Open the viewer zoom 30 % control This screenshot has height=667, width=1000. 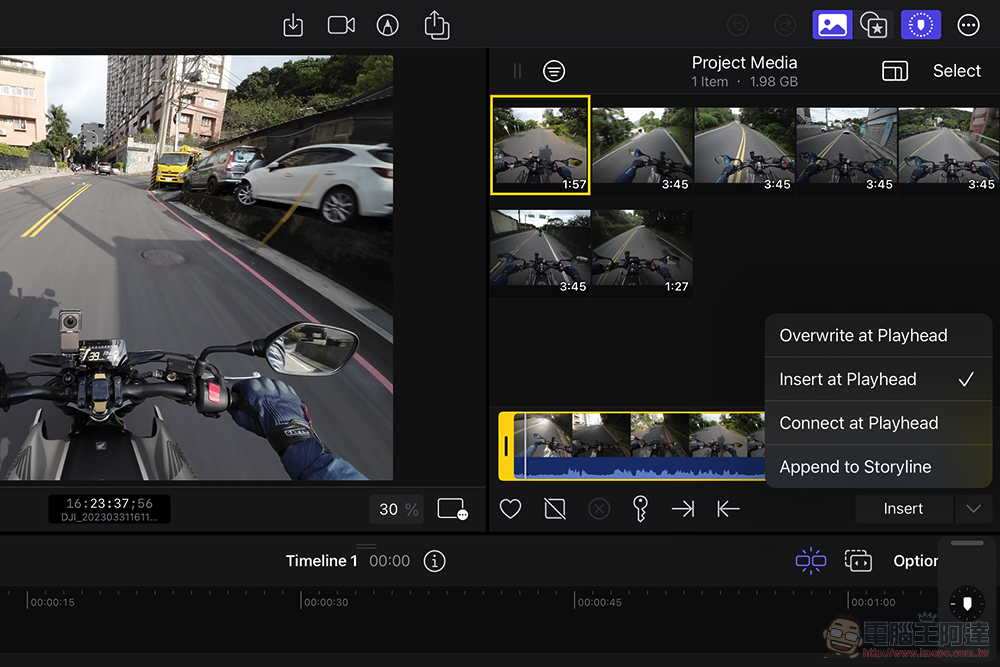click(397, 509)
